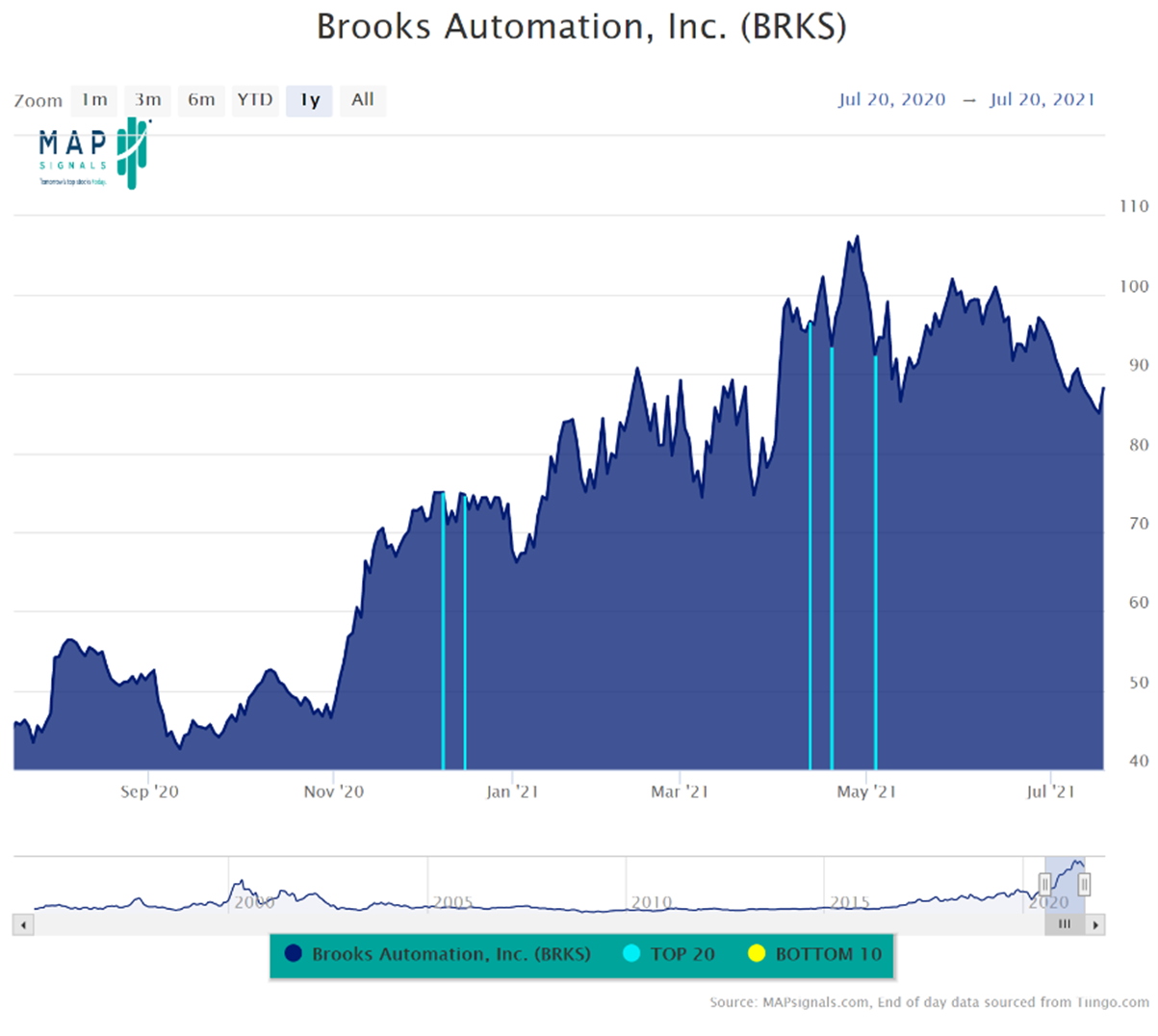Grab the navigator left range handle
The width and height of the screenshot is (1158, 1036).
pyautogui.click(x=1044, y=884)
